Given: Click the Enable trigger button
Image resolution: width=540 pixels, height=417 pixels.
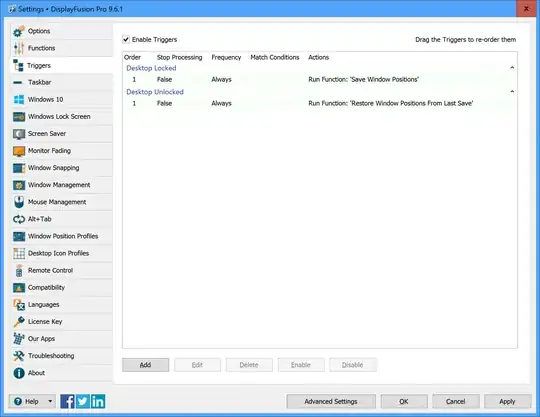Looking at the screenshot, I should [x=301, y=365].
